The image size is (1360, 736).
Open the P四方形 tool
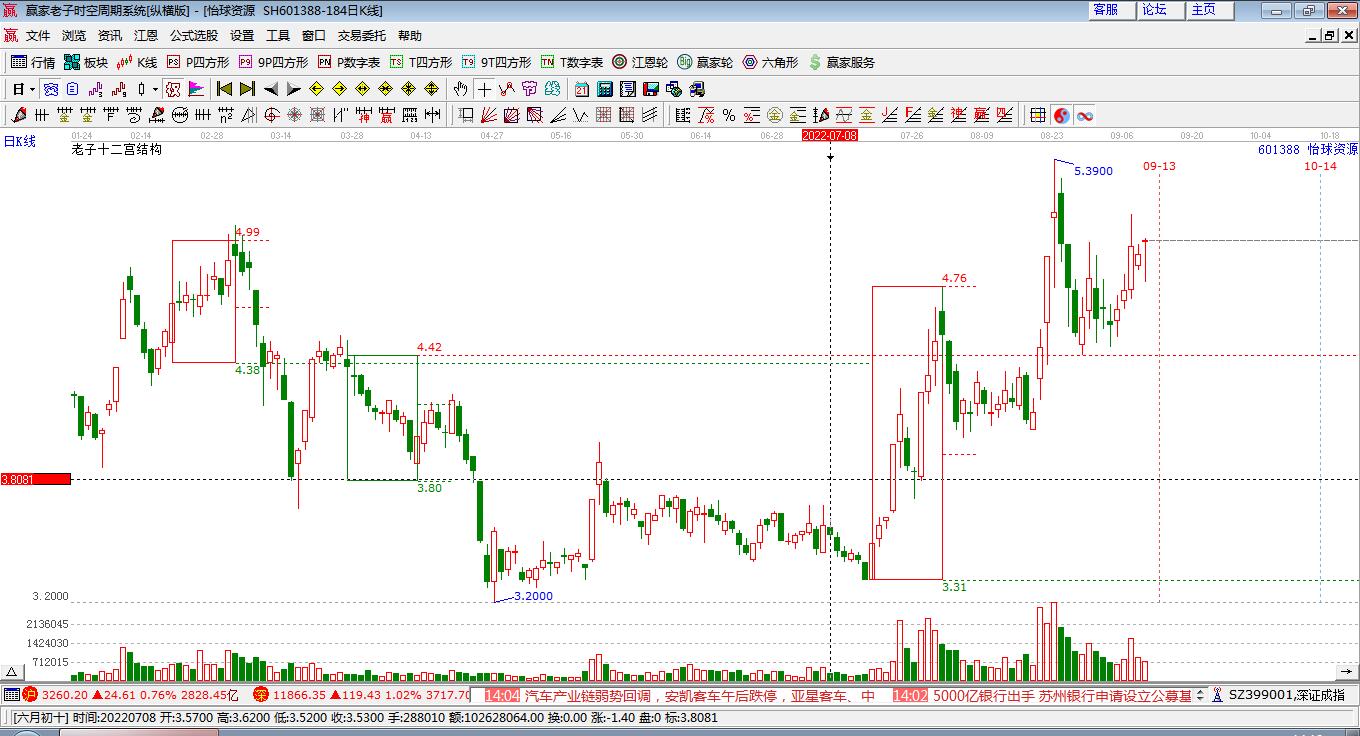[x=197, y=62]
